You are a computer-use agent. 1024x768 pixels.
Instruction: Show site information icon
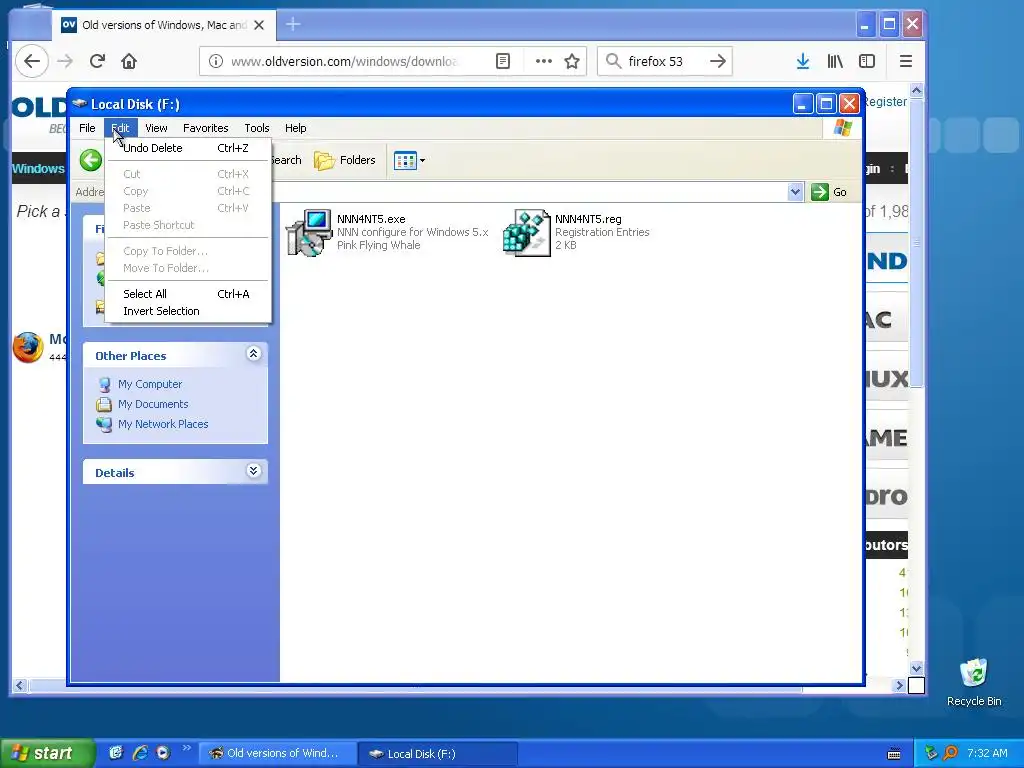(216, 61)
